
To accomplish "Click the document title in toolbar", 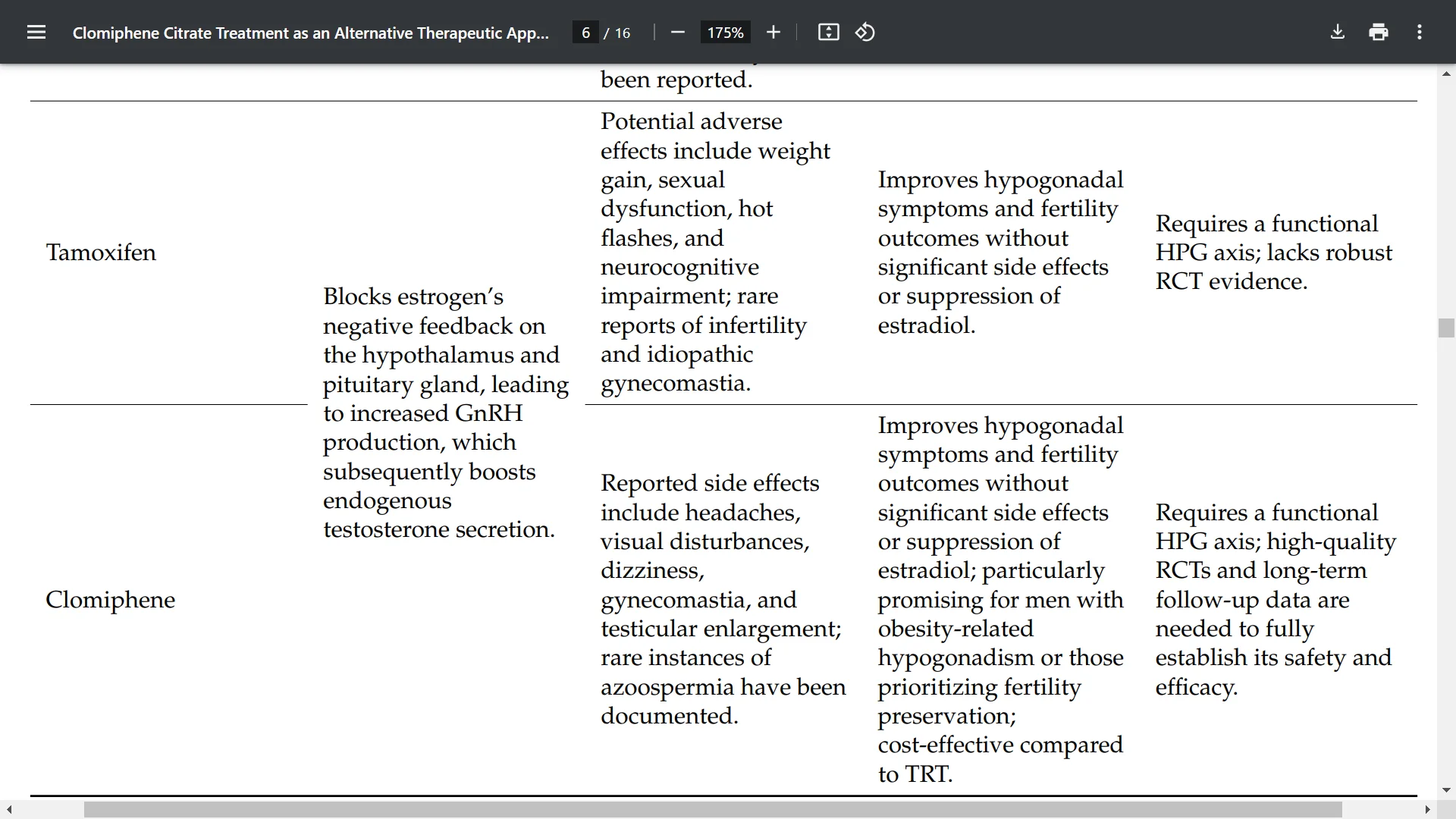I will pos(310,33).
